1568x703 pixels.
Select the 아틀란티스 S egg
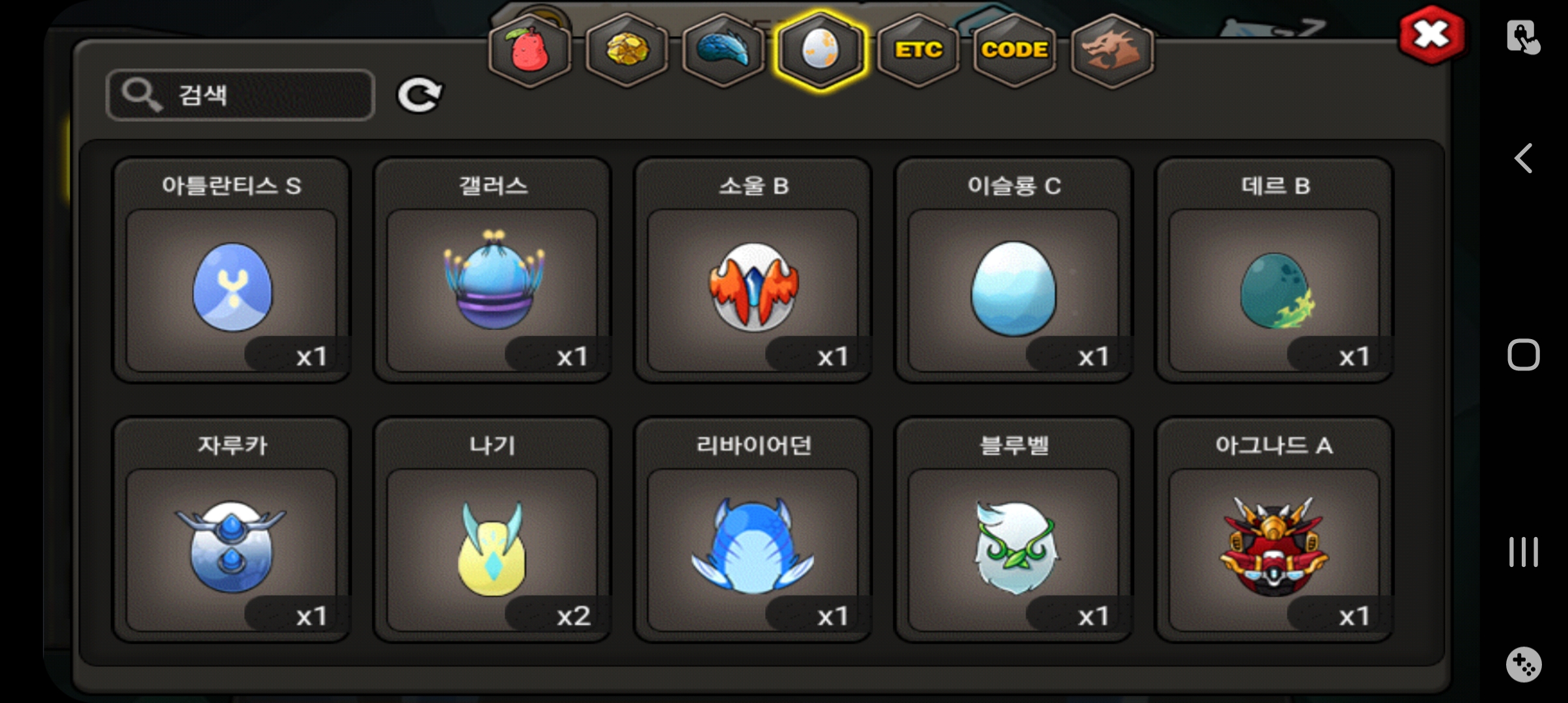click(x=232, y=270)
